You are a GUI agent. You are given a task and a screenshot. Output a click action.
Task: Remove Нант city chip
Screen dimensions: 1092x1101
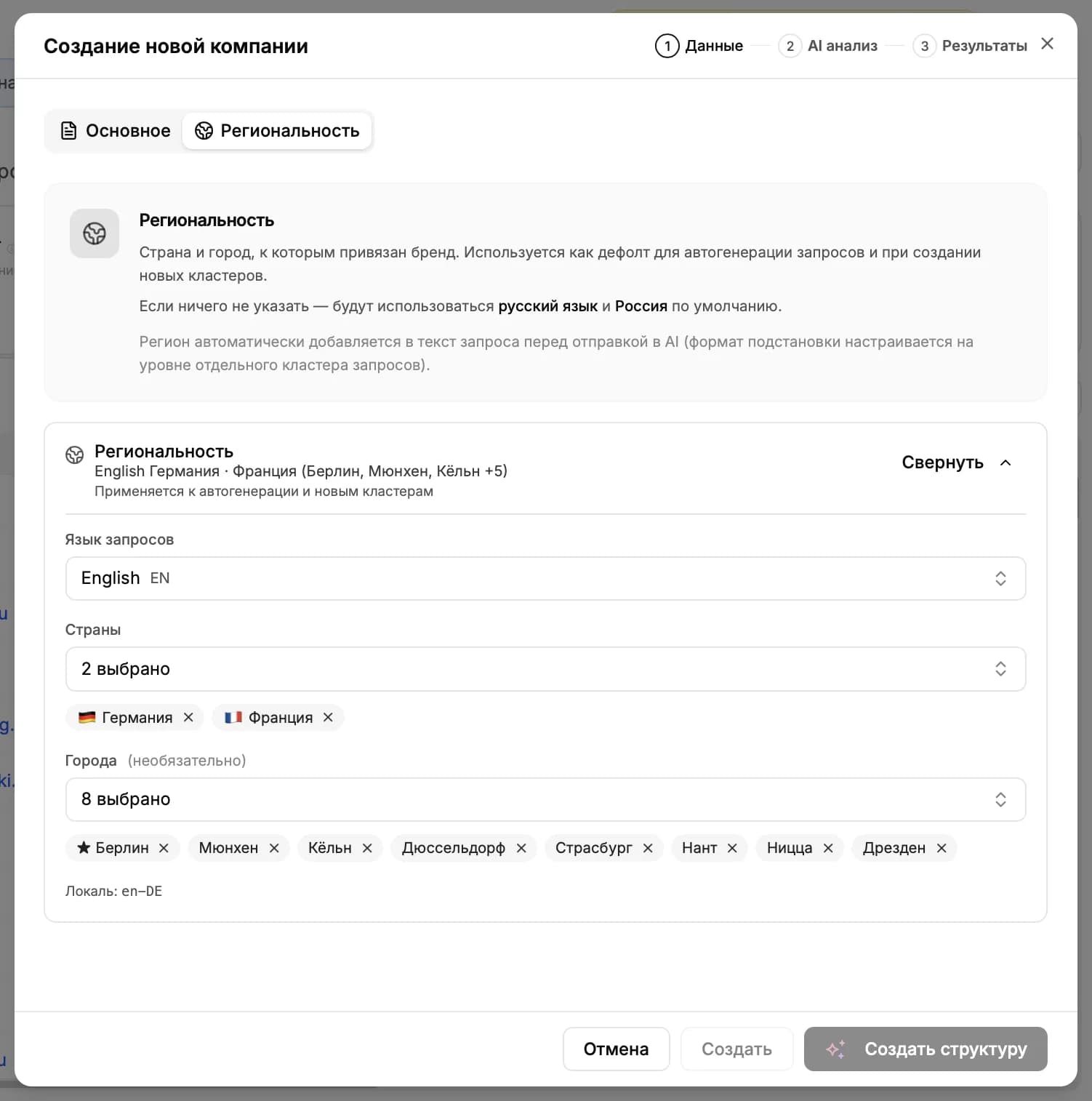(732, 848)
